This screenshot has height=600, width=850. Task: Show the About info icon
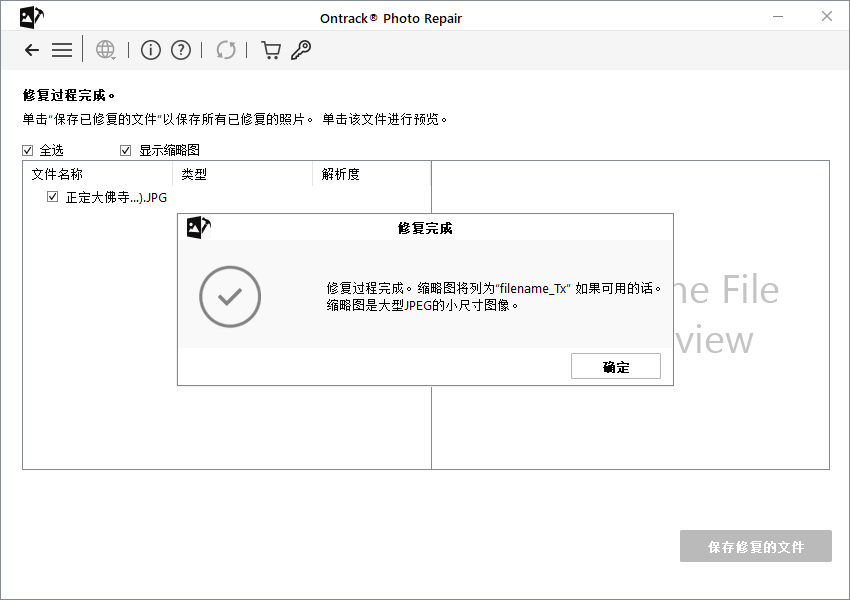click(x=151, y=50)
